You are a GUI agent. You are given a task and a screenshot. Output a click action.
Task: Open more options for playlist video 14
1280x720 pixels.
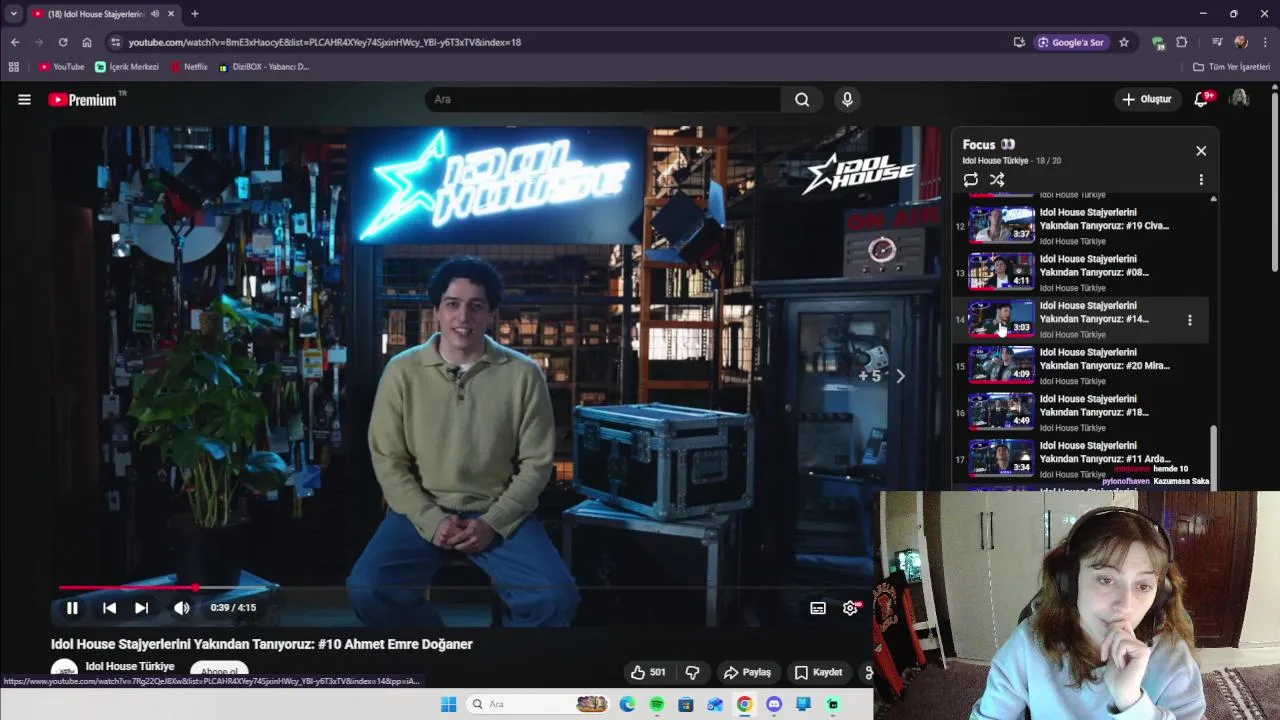pyautogui.click(x=1189, y=320)
